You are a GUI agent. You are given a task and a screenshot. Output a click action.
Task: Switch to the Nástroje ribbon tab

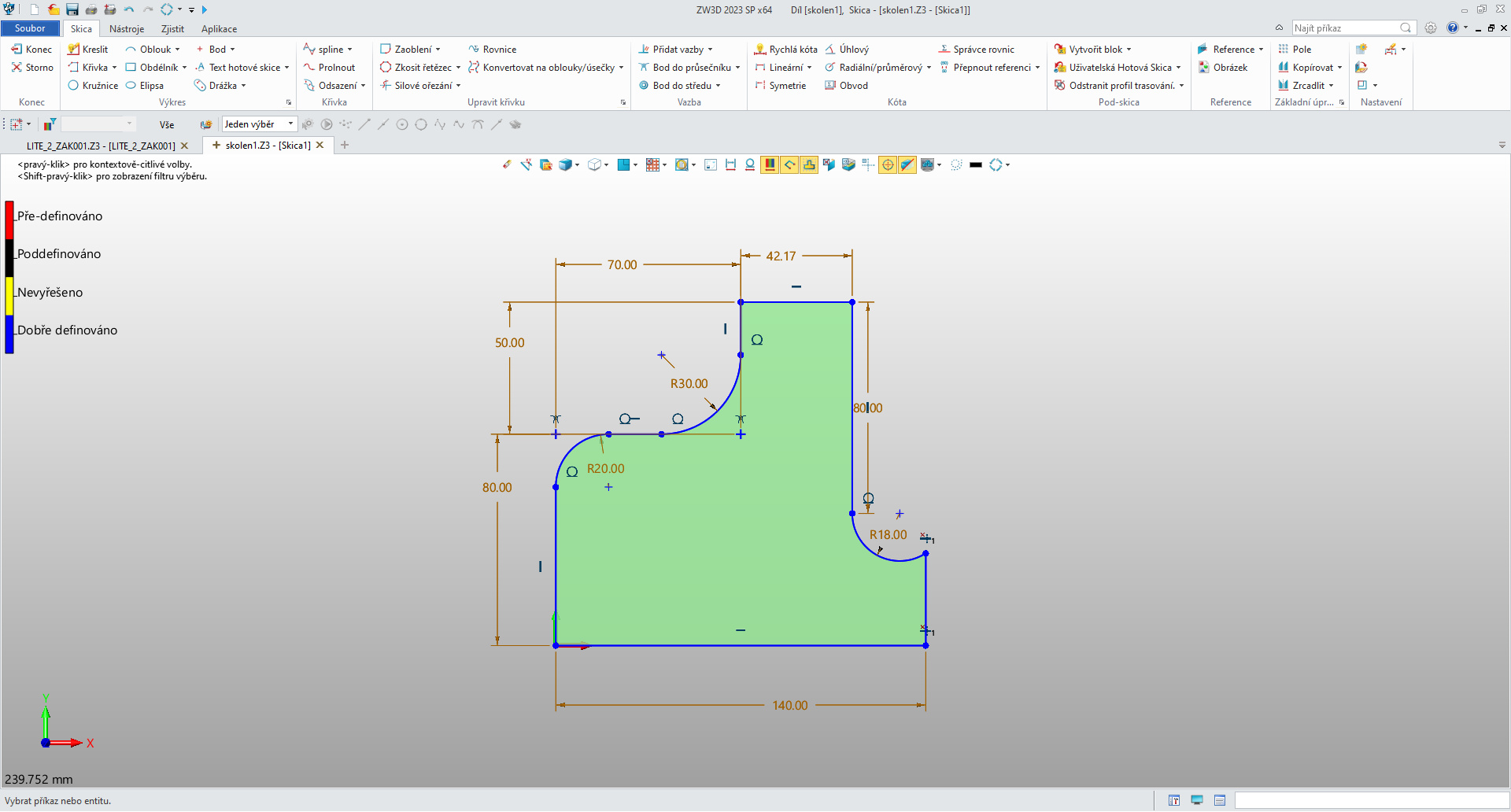[127, 29]
